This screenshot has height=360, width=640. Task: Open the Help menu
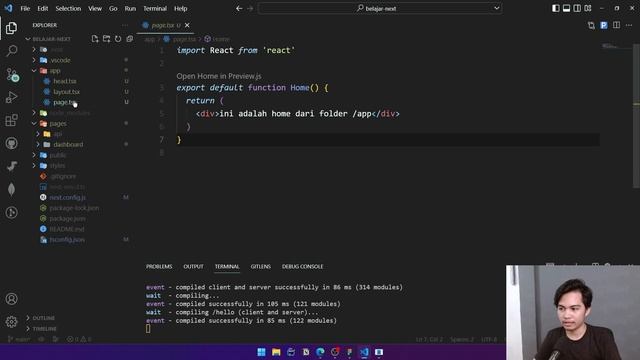180,8
